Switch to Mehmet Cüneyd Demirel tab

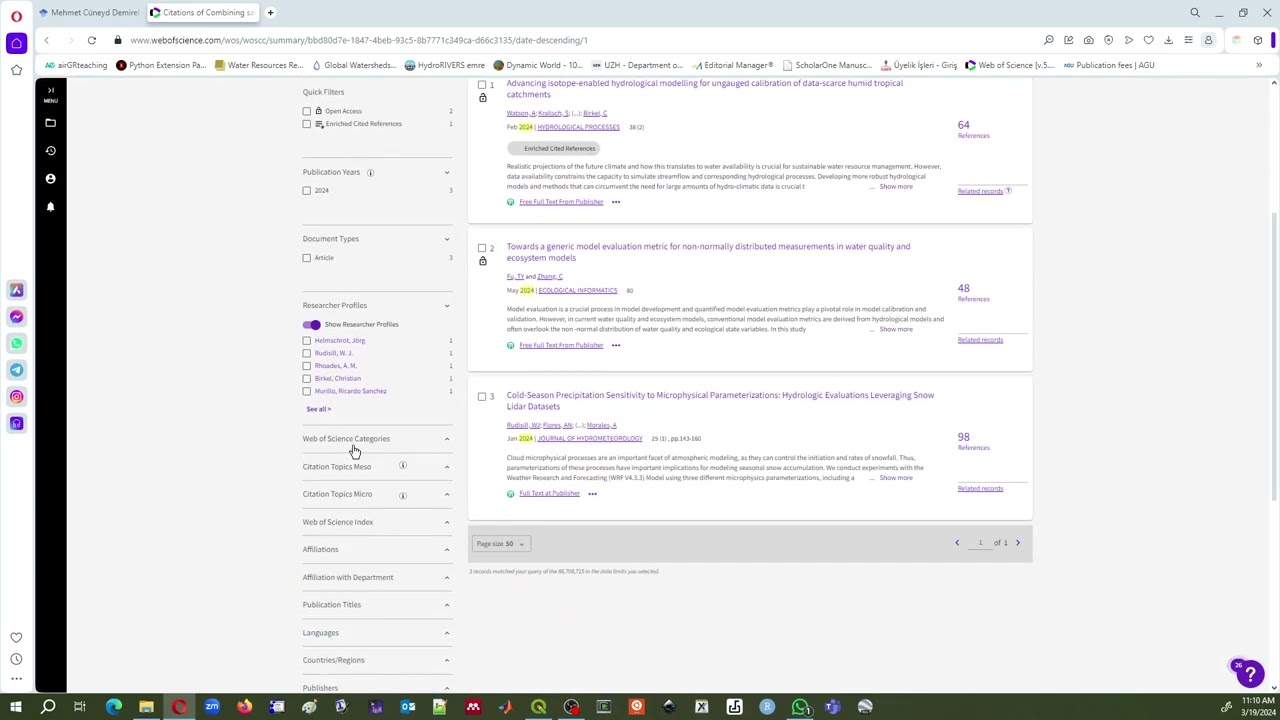point(90,12)
